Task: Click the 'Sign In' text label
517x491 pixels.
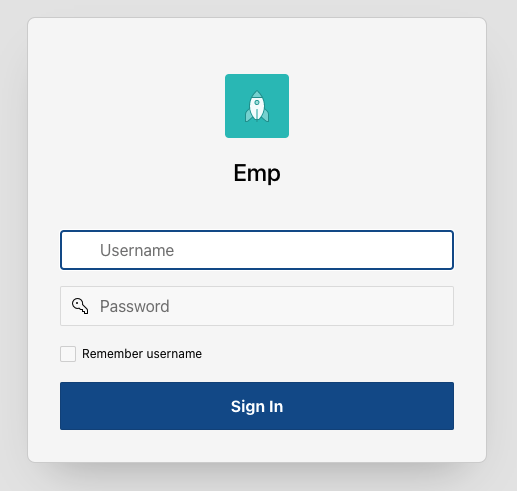Action: (257, 407)
